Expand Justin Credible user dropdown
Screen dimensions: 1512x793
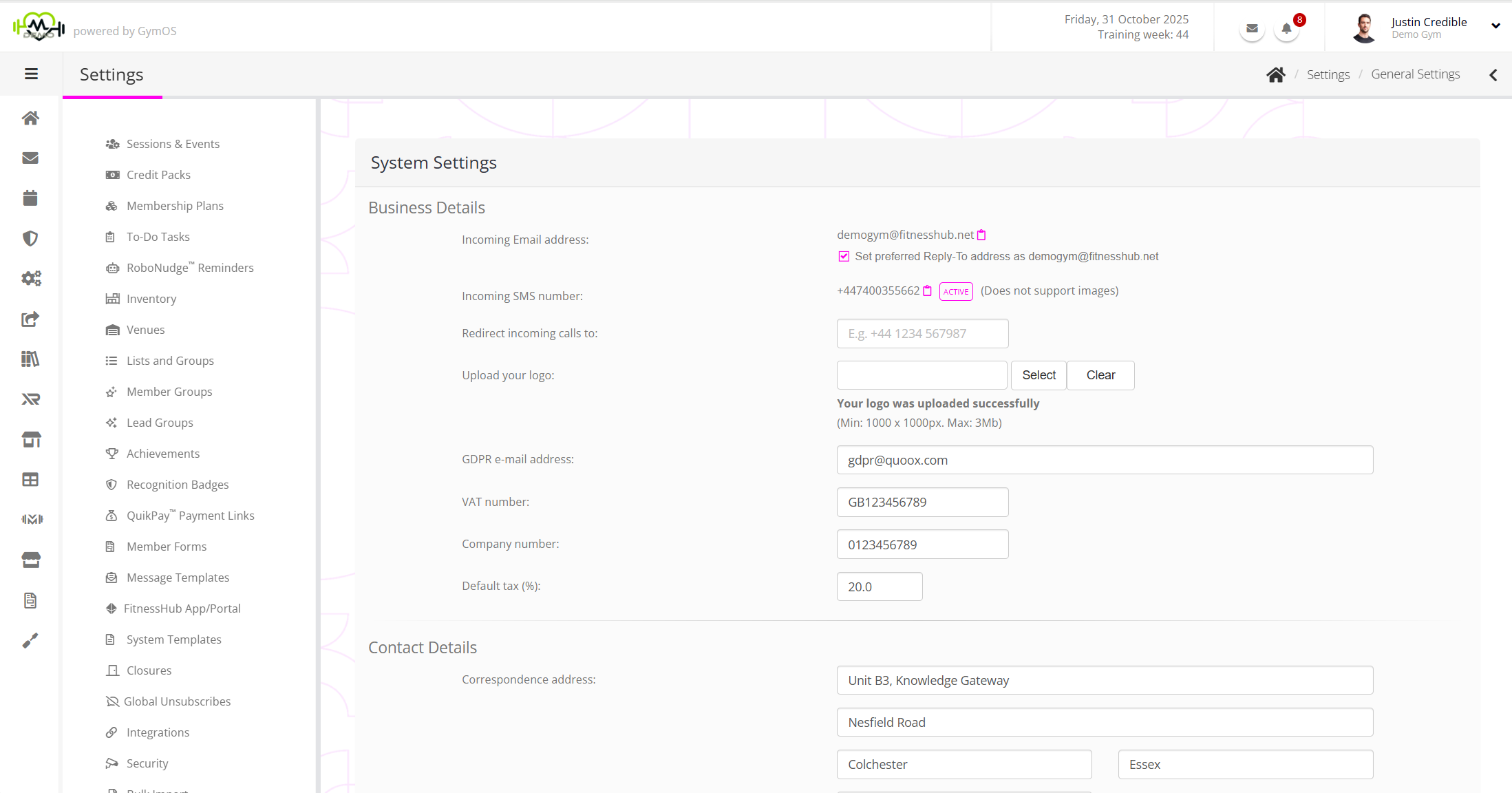coord(1495,26)
